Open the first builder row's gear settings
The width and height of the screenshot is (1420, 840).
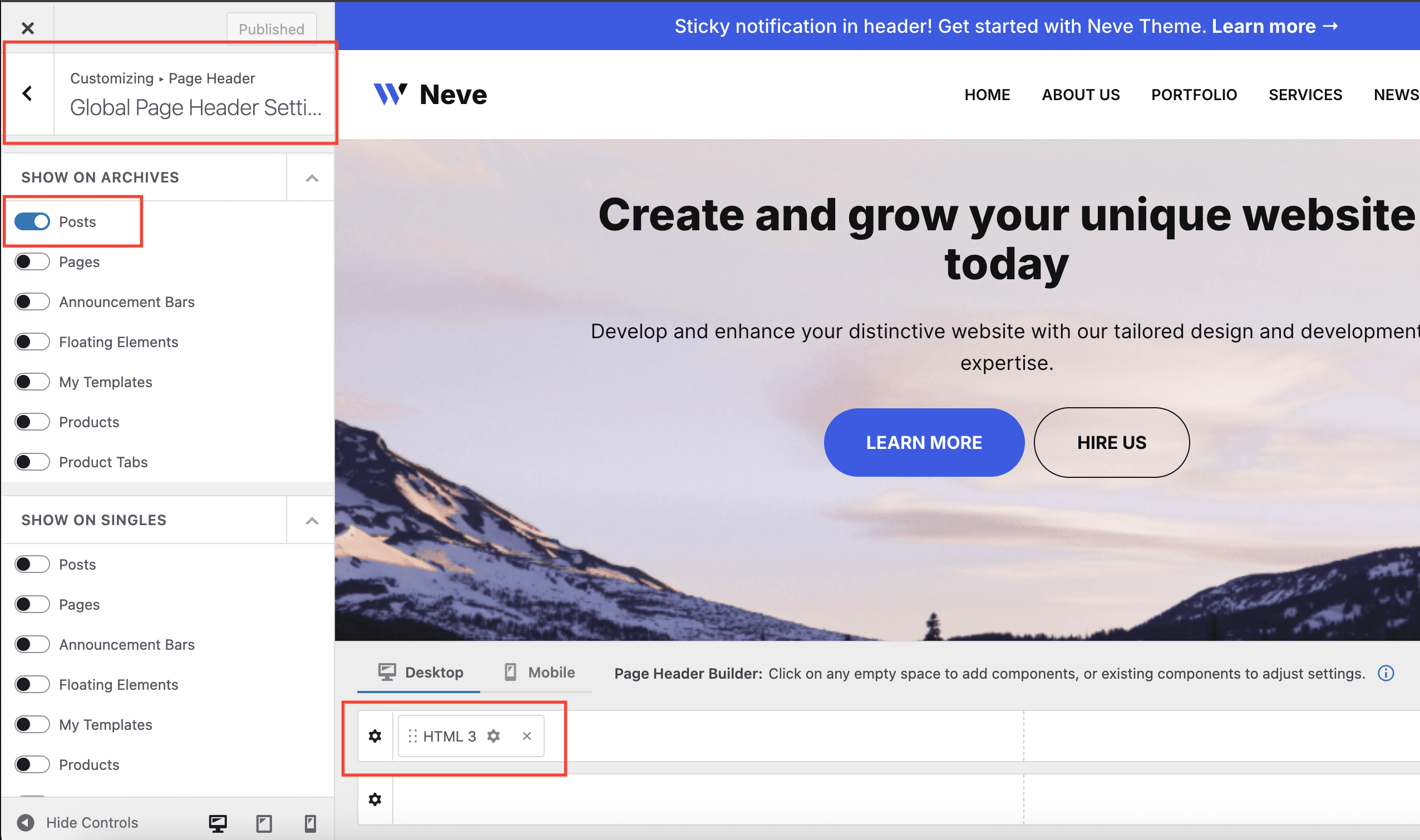pyautogui.click(x=375, y=736)
